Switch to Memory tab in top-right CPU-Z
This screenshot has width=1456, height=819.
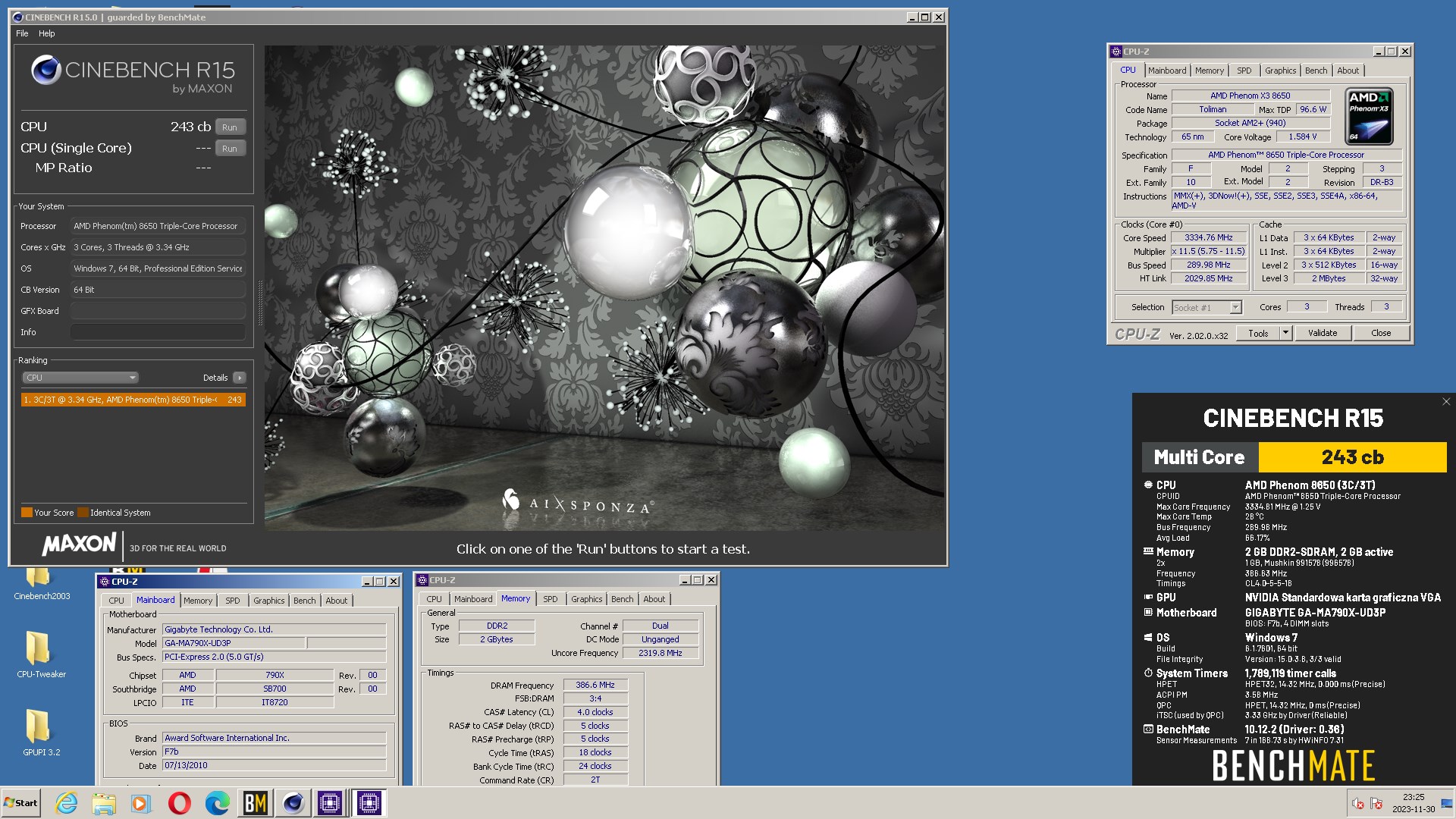tap(1209, 71)
